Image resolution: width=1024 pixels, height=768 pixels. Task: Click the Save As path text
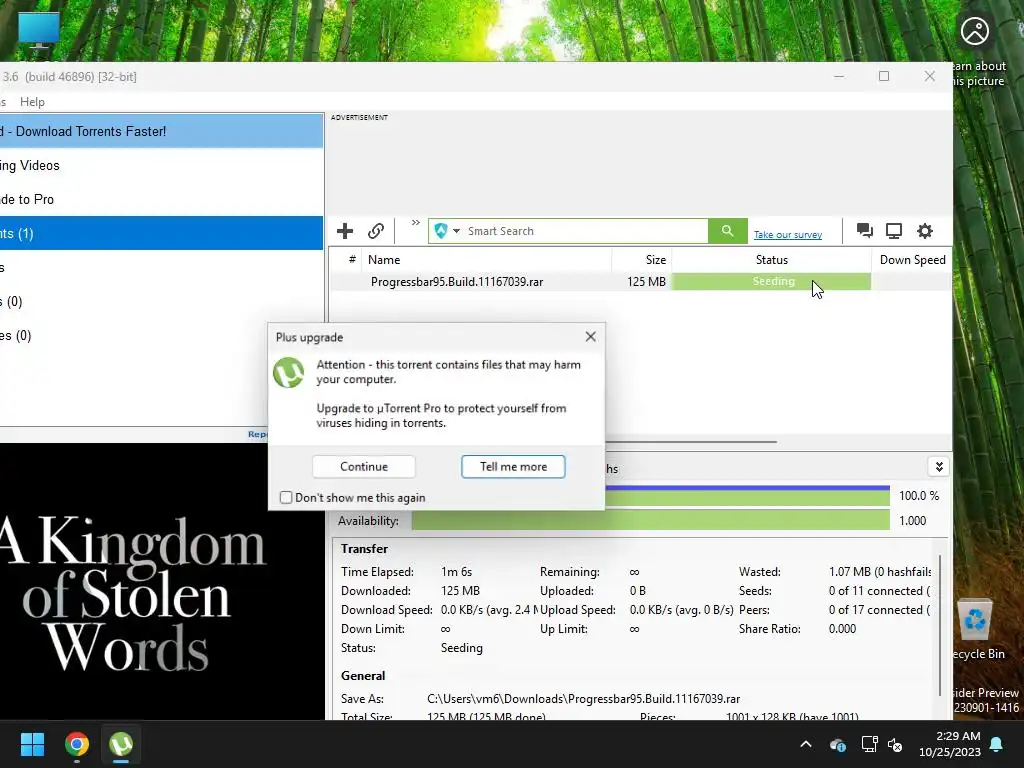583,699
